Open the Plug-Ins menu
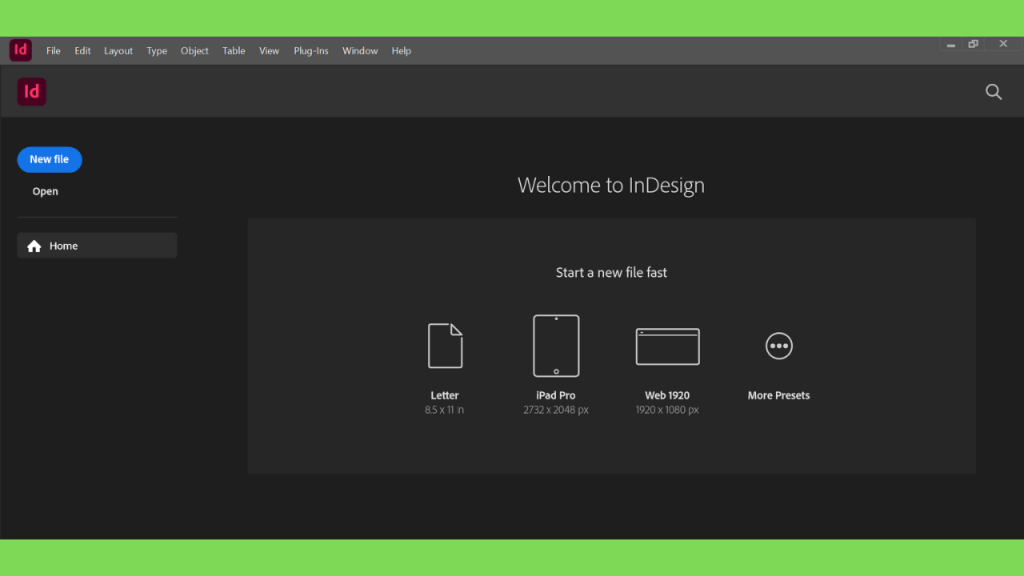Image resolution: width=1024 pixels, height=576 pixels. click(311, 51)
